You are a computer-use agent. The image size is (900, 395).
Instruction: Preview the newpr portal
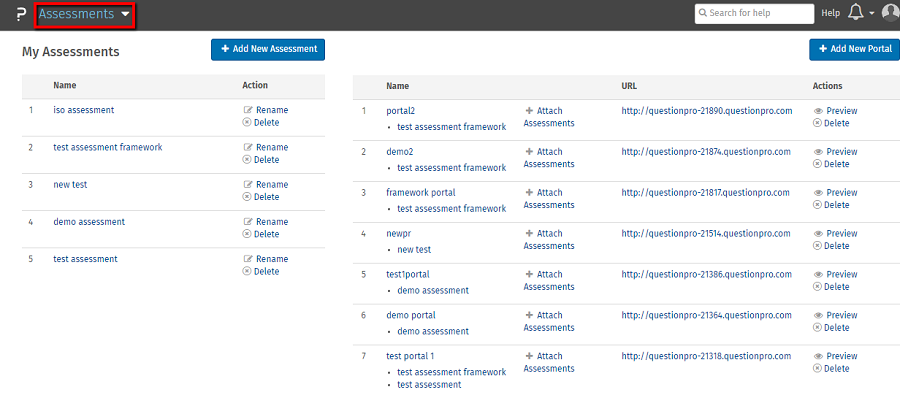(835, 234)
